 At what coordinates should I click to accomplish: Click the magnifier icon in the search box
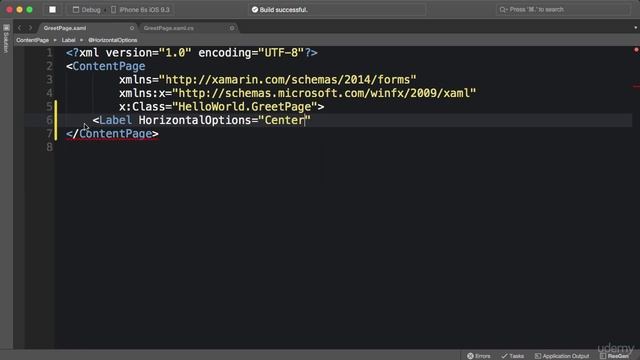[503, 9]
